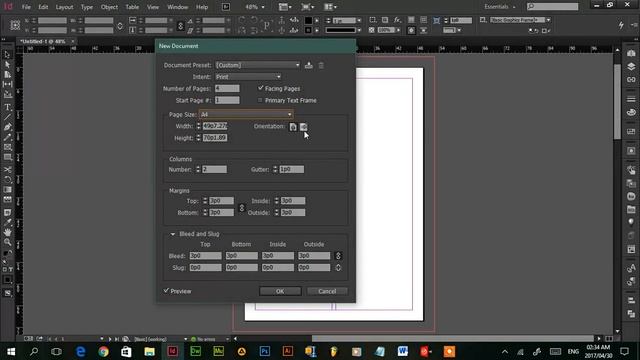The image size is (640, 360).
Task: Select the Hand tool
Action: 7,232
